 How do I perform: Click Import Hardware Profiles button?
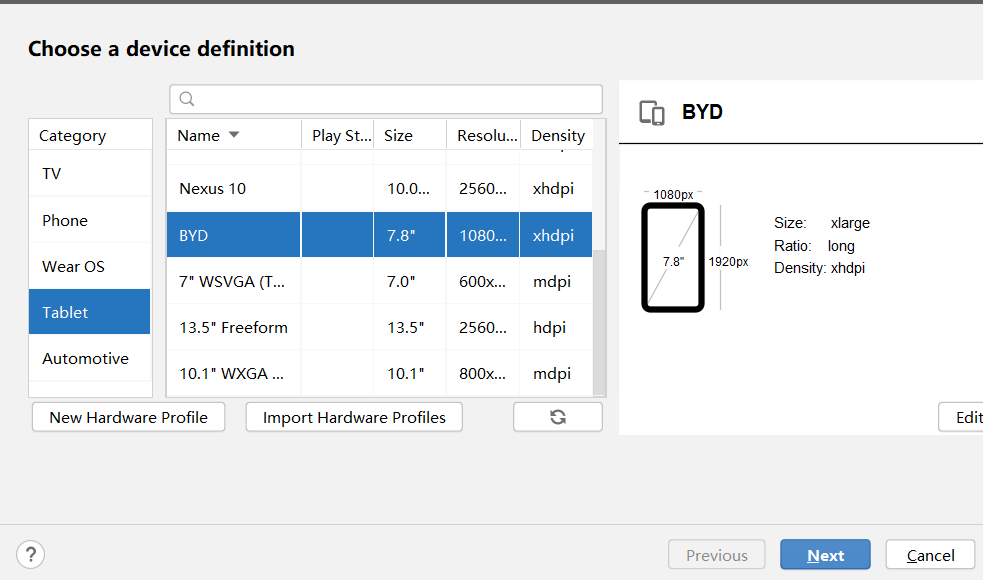[x=354, y=417]
